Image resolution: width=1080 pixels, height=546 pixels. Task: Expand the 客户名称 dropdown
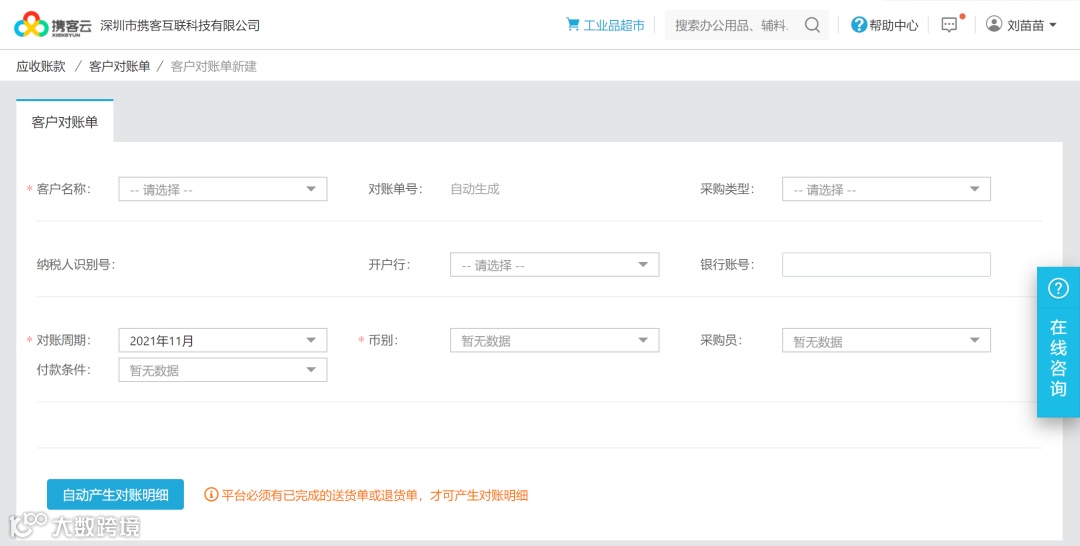(222, 189)
